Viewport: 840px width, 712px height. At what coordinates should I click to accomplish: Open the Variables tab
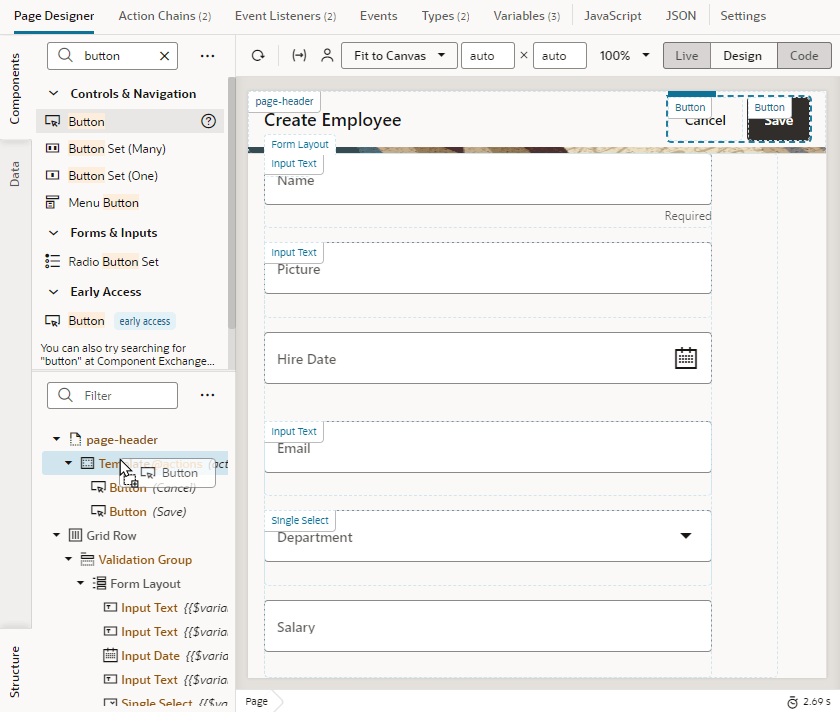pyautogui.click(x=526, y=16)
